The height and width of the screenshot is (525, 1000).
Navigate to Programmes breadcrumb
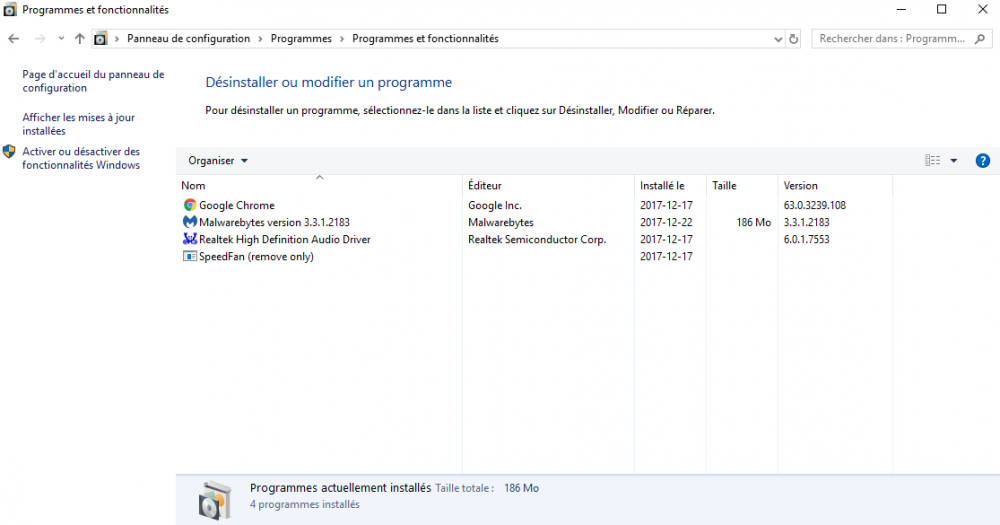click(x=301, y=39)
